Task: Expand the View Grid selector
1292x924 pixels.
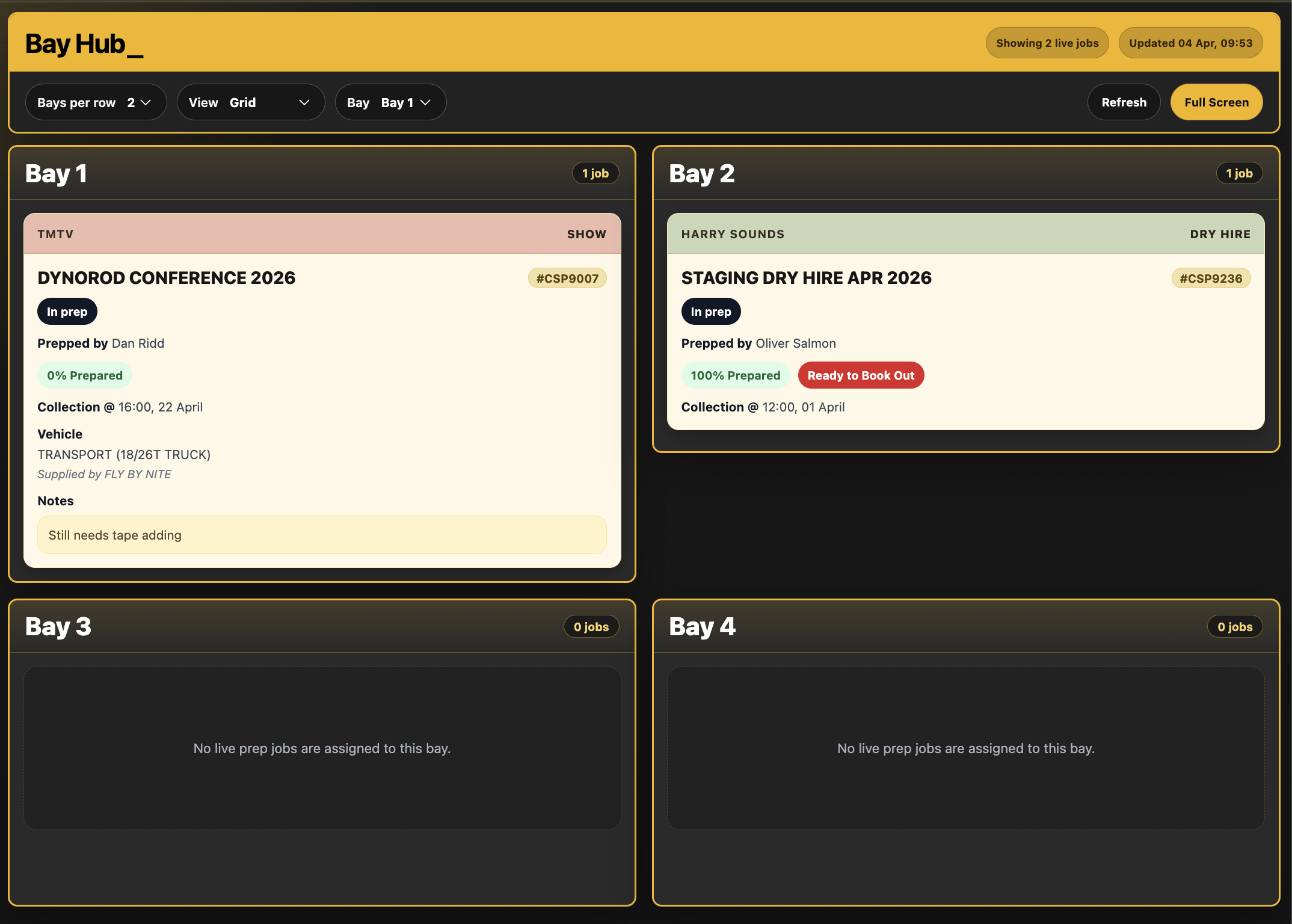Action: tap(251, 102)
